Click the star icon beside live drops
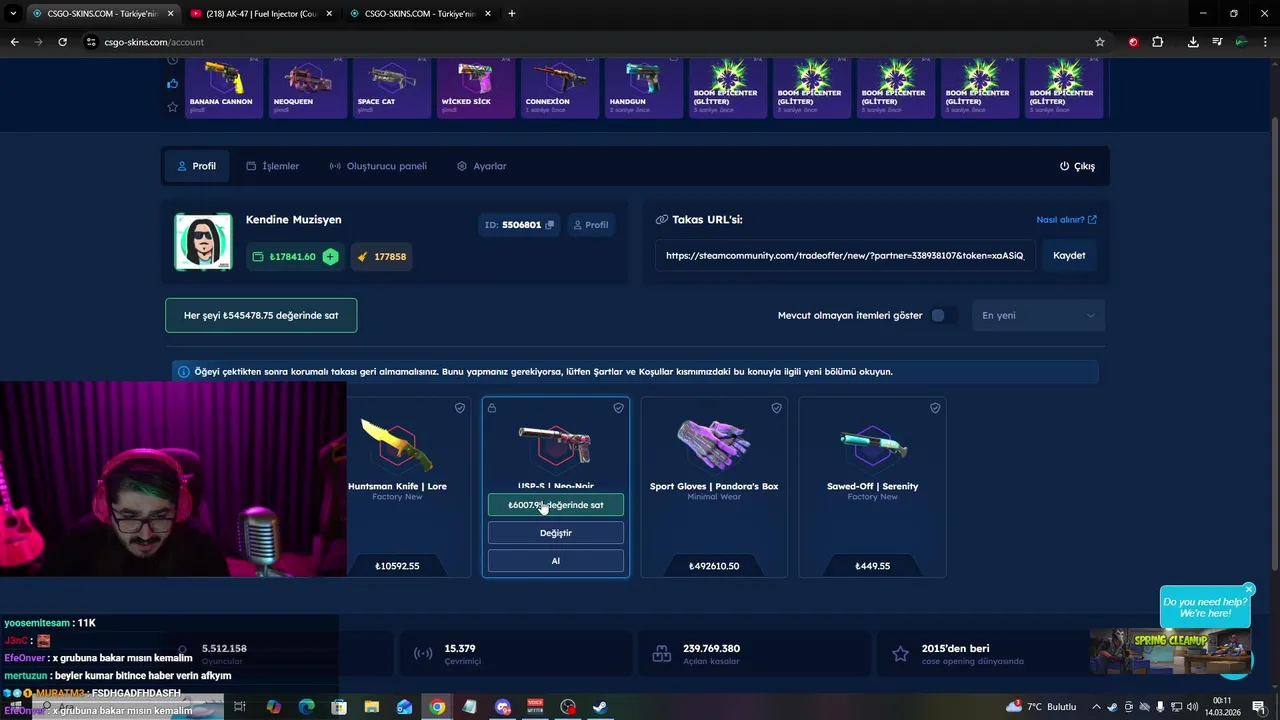 [x=172, y=106]
